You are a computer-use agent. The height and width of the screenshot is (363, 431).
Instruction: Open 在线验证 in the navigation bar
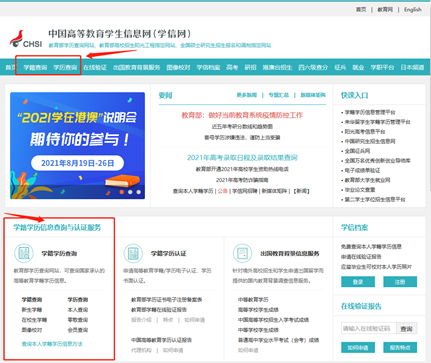pos(95,67)
